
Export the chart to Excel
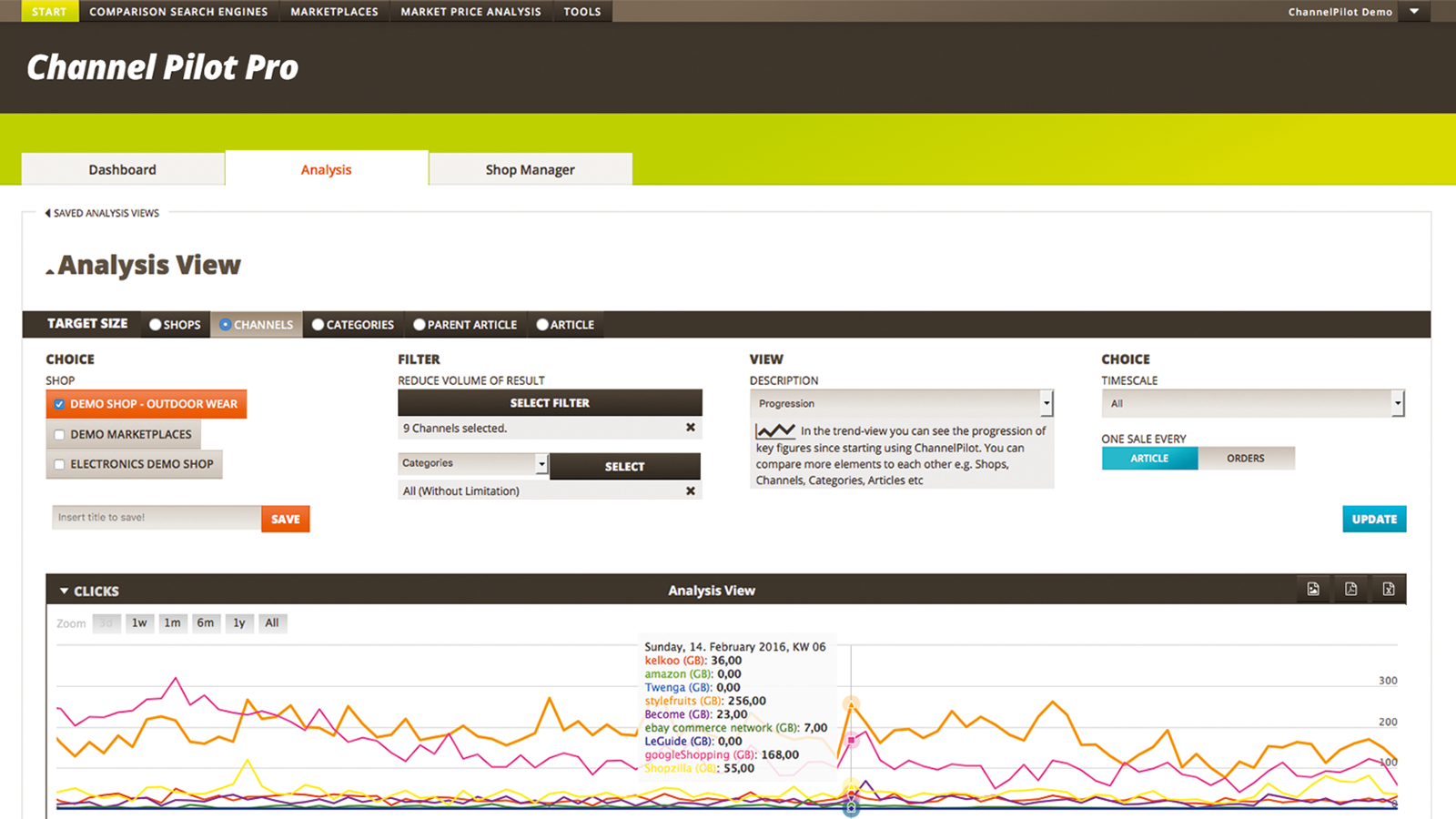[1389, 589]
